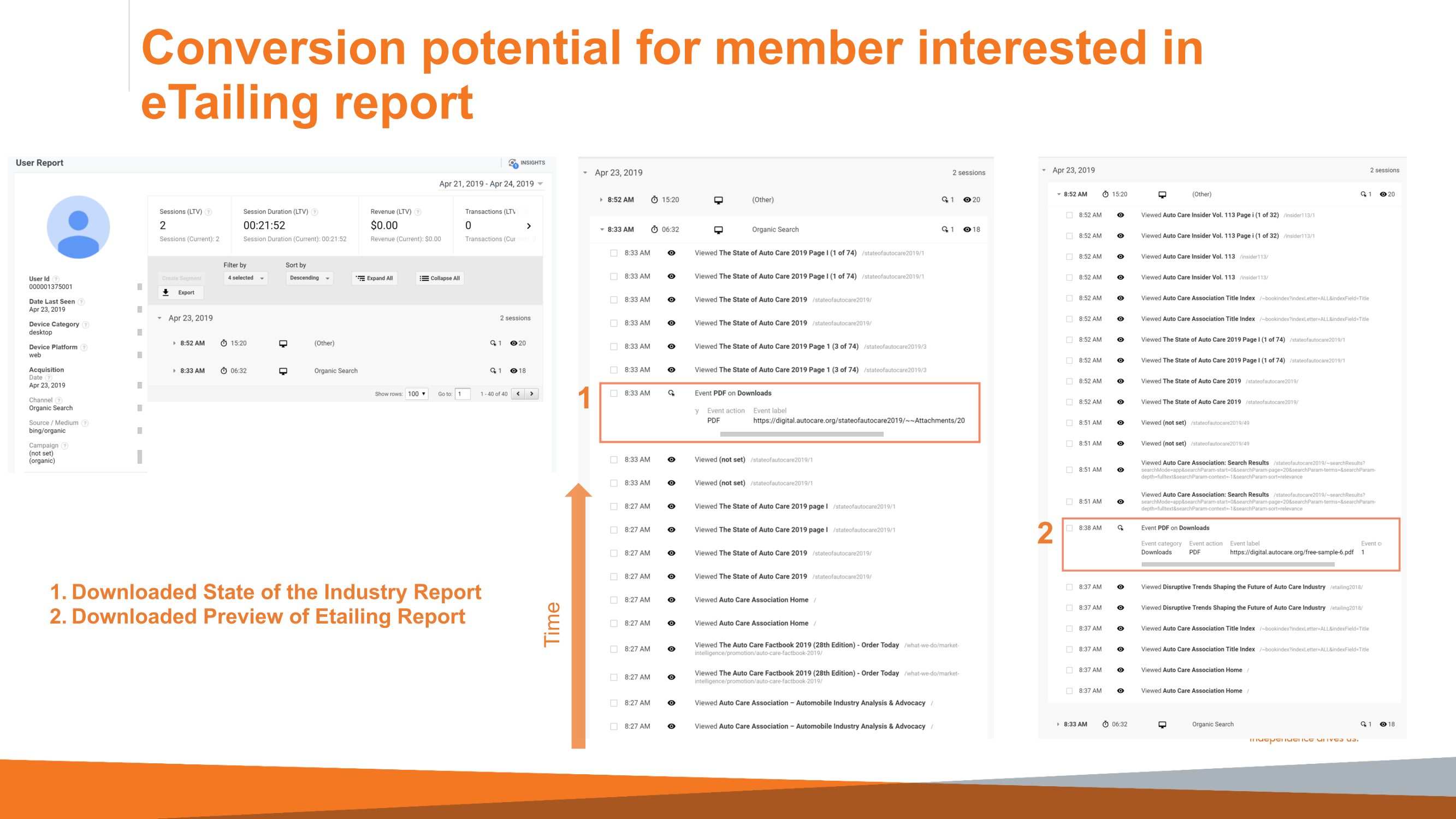The width and height of the screenshot is (1456, 819).
Task: Expand the 8:52 AM session in User Report
Action: (174, 343)
